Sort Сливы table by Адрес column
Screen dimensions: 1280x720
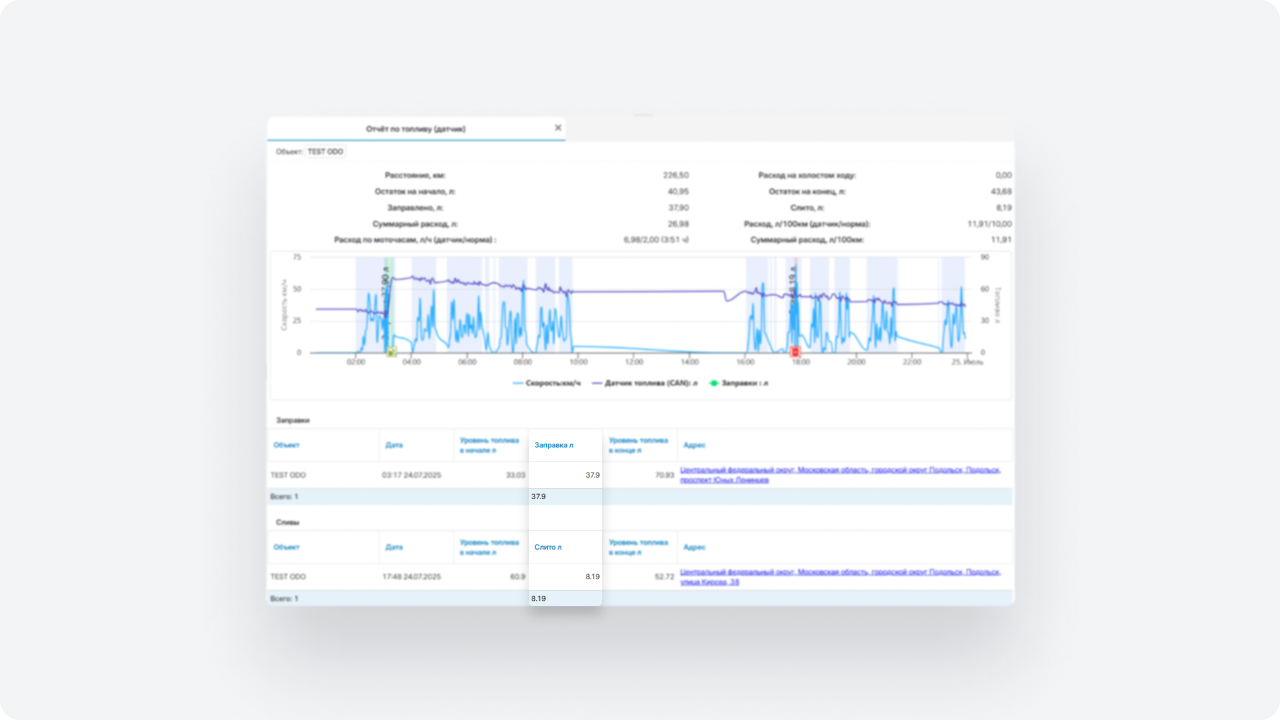pyautogui.click(x=694, y=547)
